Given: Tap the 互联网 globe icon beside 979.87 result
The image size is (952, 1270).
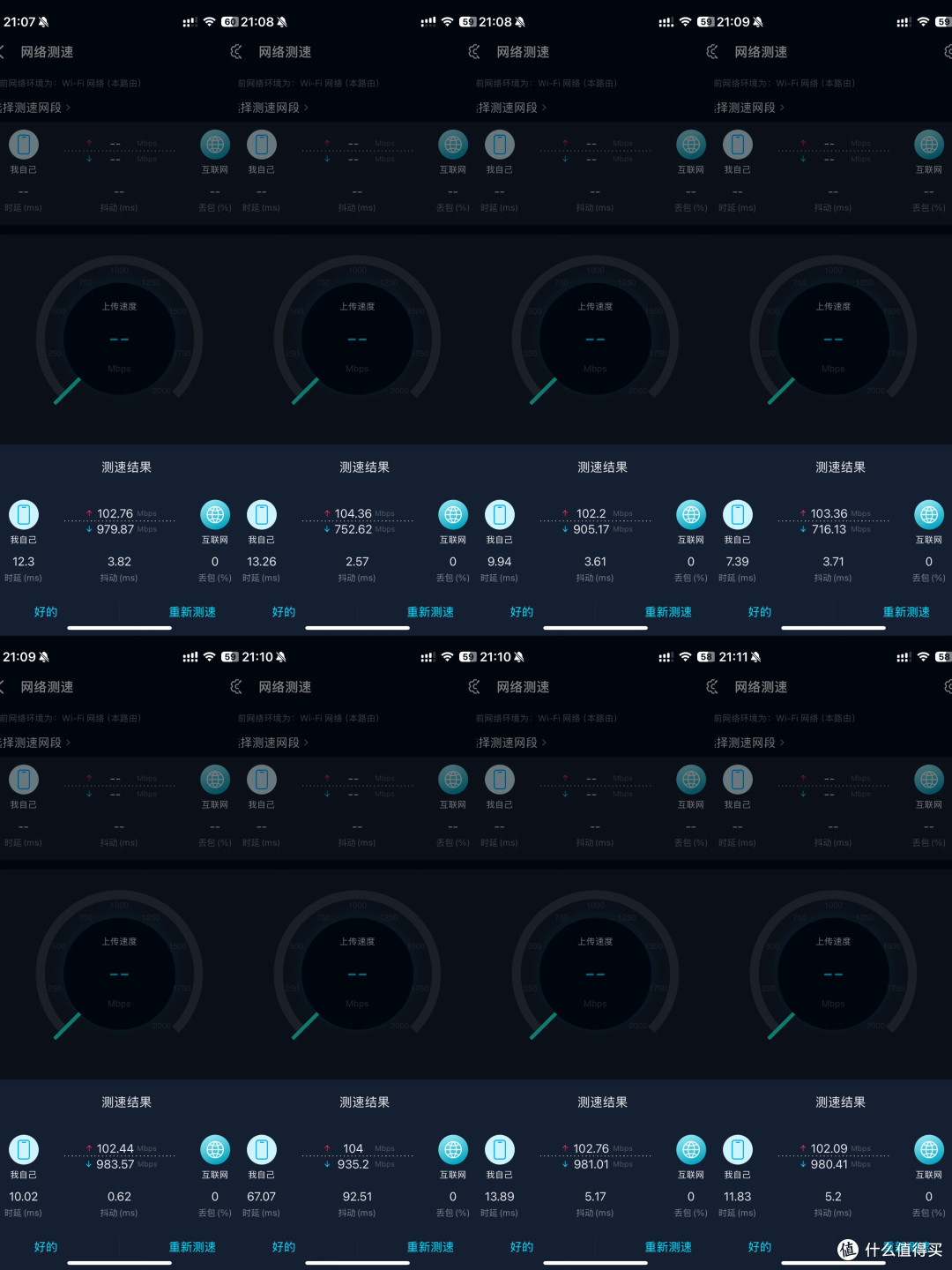Looking at the screenshot, I should 215,514.
